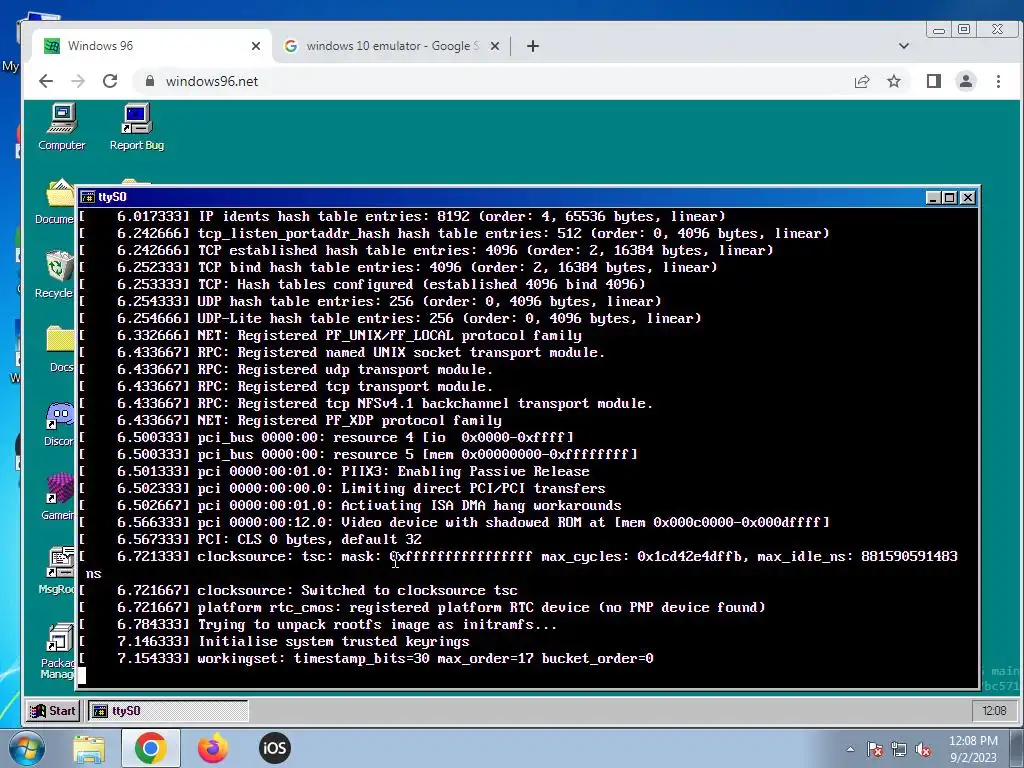Minimize the ttyS0 terminal window

point(934,197)
